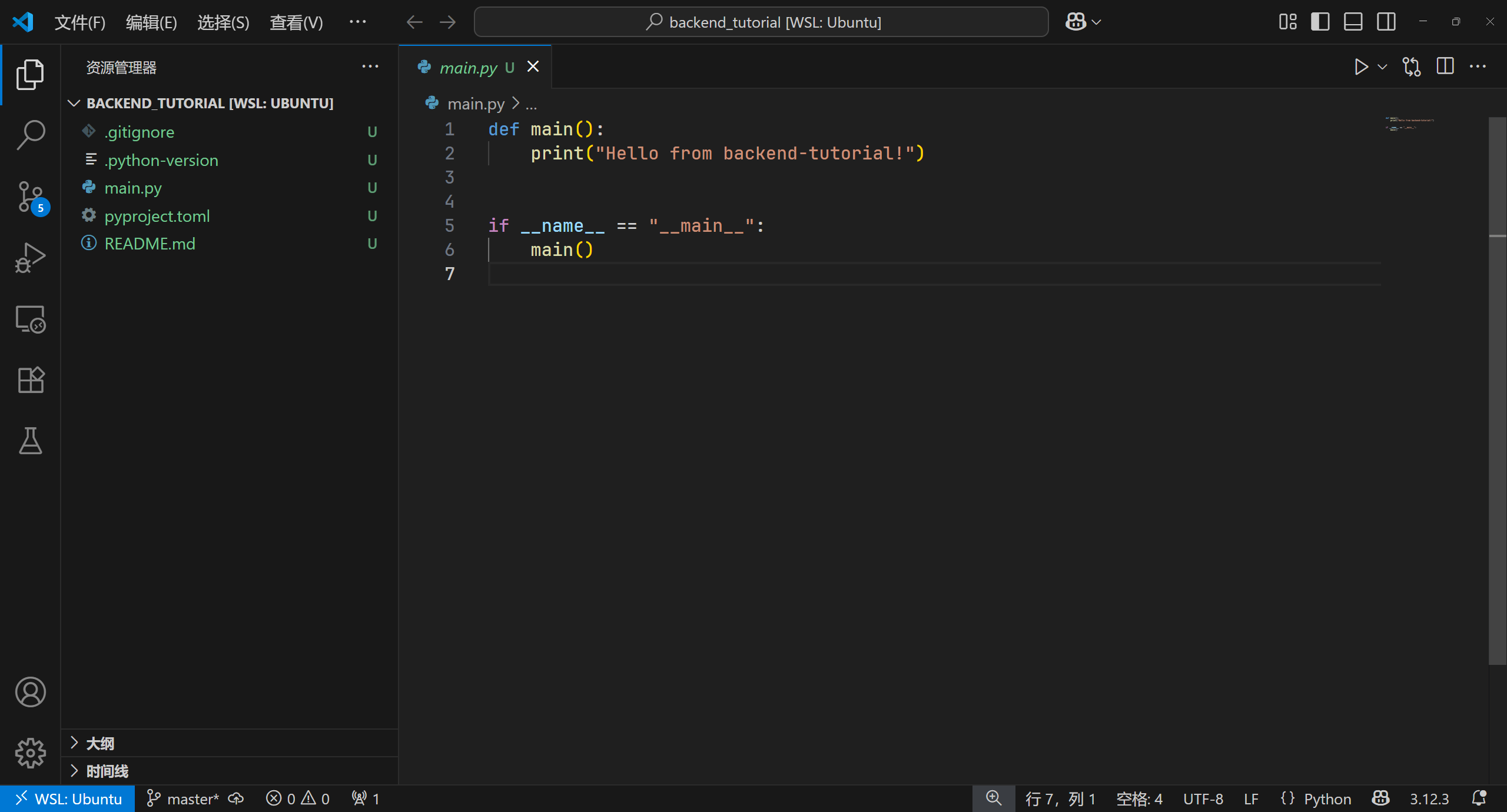The height and width of the screenshot is (812, 1507).
Task: Open the Copilot dropdown chevron in title bar
Action: coord(1097,22)
